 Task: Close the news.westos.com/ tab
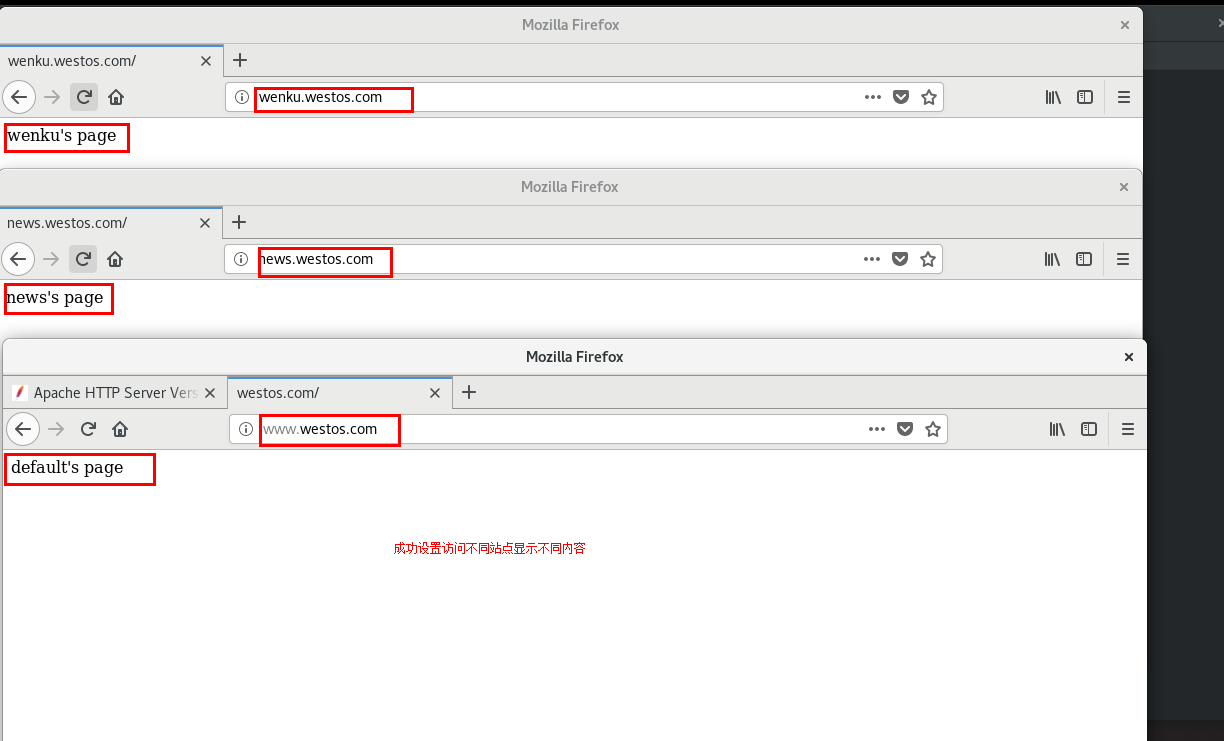pos(205,223)
